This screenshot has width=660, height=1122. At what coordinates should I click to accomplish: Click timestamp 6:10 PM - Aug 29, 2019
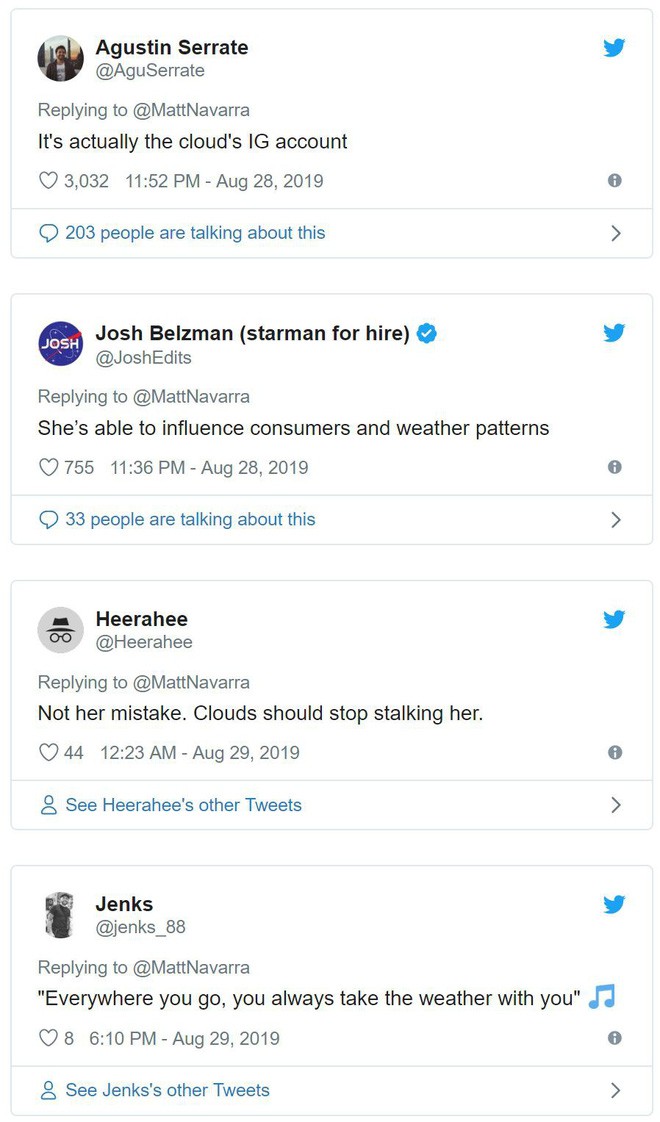click(x=184, y=1038)
